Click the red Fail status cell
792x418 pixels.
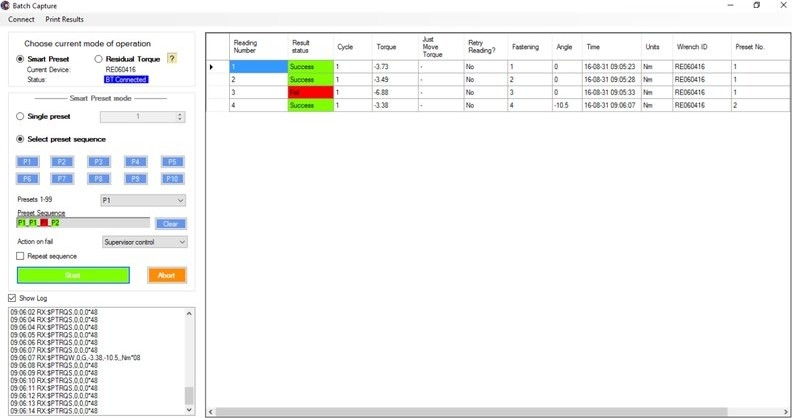[310, 92]
